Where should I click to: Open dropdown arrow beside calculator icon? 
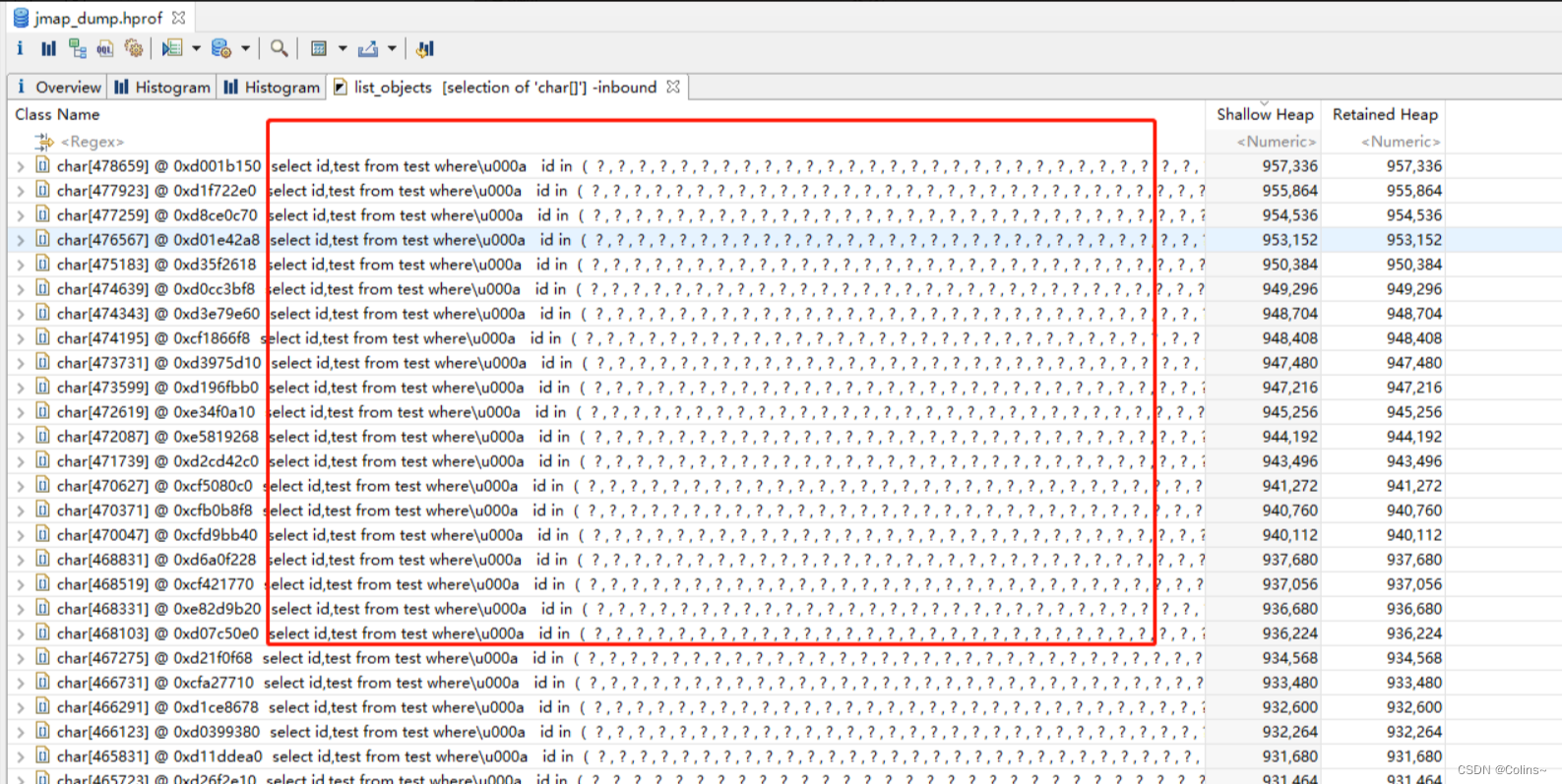tap(343, 48)
